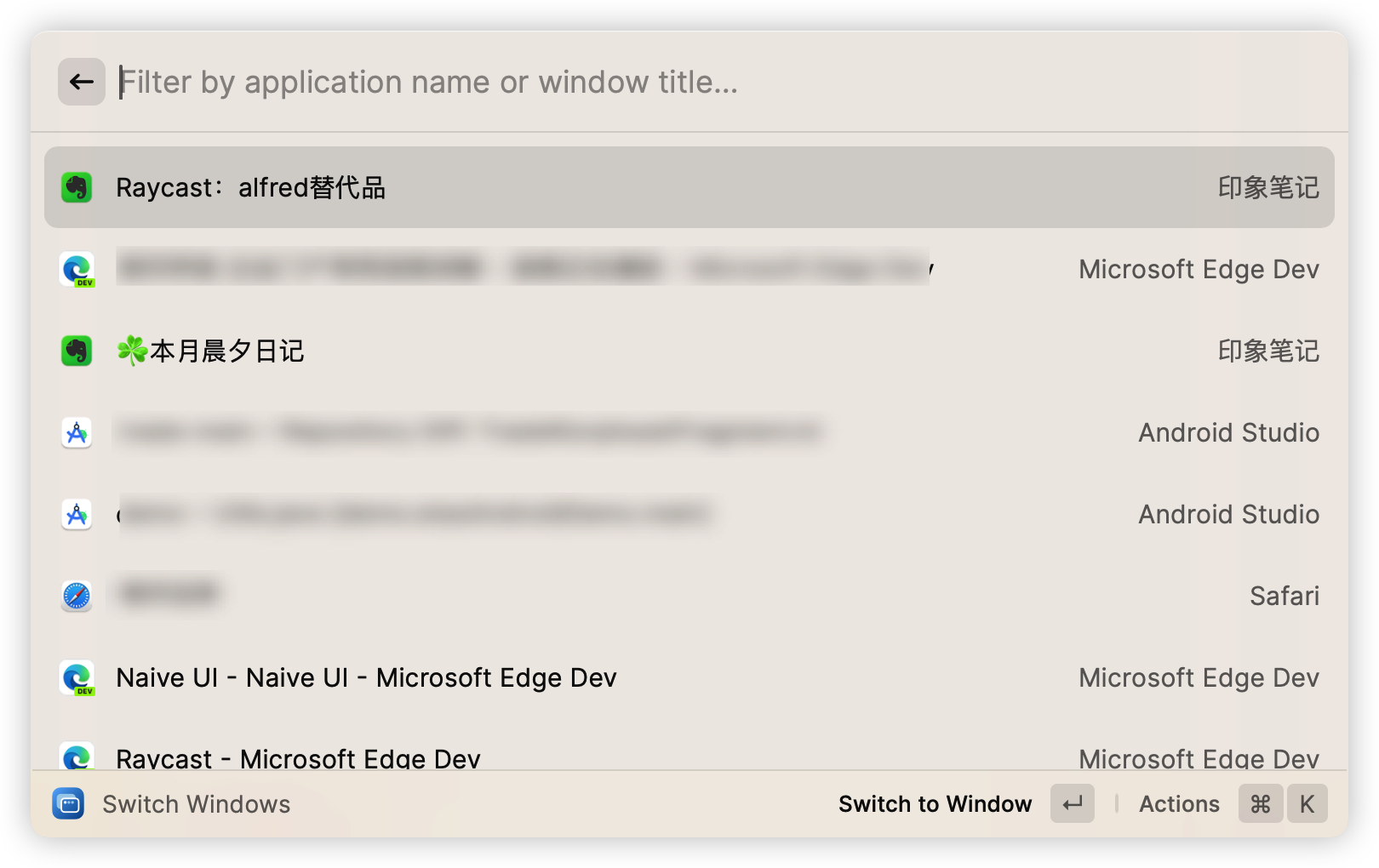Click the second Android Studio app icon
The image size is (1379, 868).
pyautogui.click(x=77, y=514)
